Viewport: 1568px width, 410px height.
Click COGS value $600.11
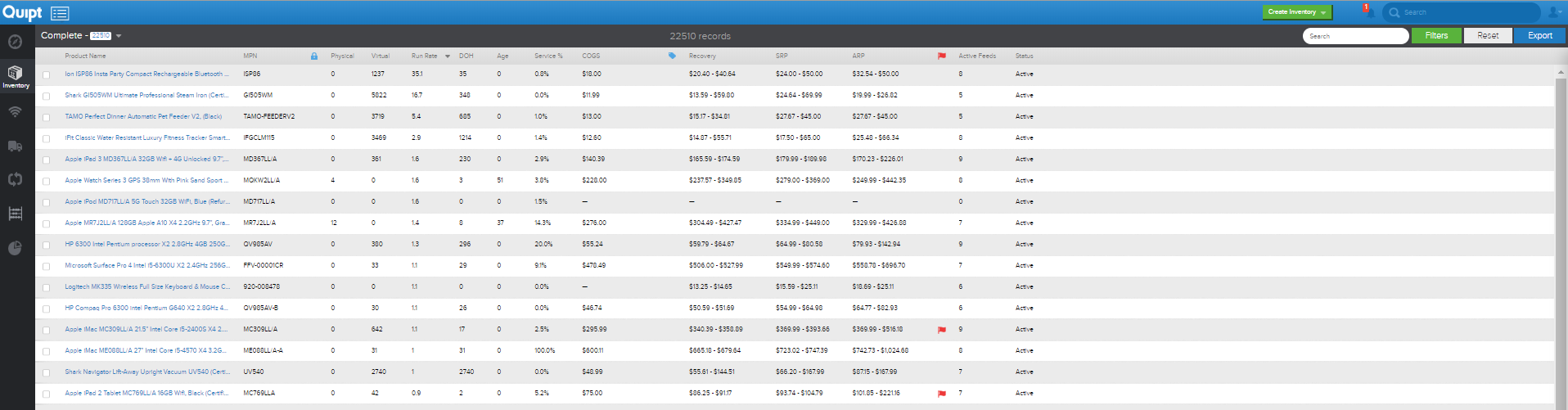click(593, 350)
